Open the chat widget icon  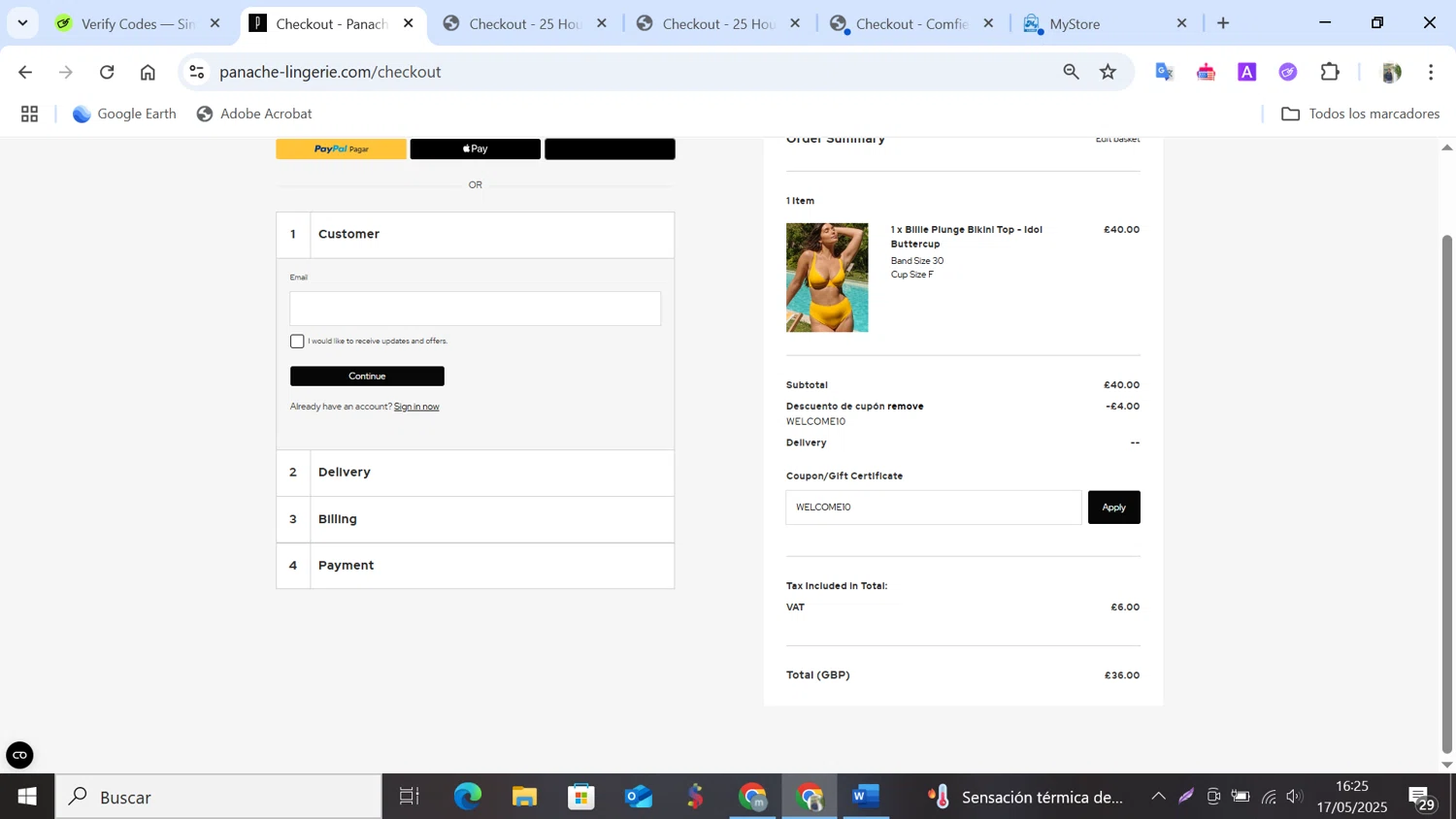pyautogui.click(x=19, y=755)
